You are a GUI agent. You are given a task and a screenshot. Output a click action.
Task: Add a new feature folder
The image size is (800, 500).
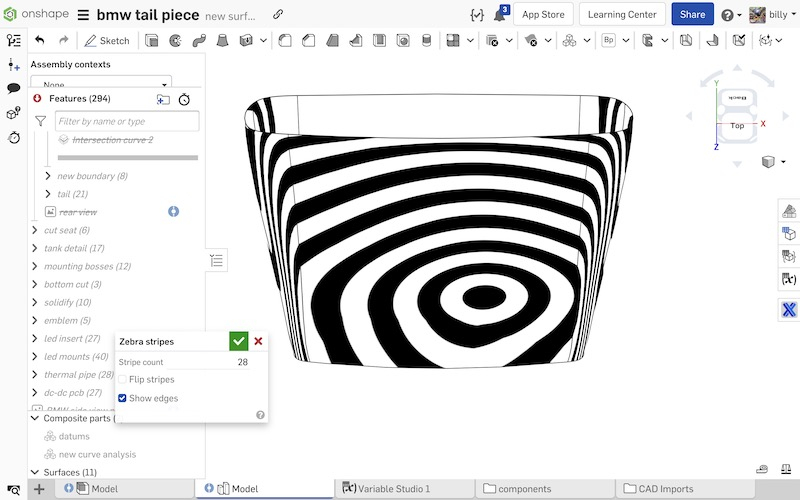(x=163, y=99)
